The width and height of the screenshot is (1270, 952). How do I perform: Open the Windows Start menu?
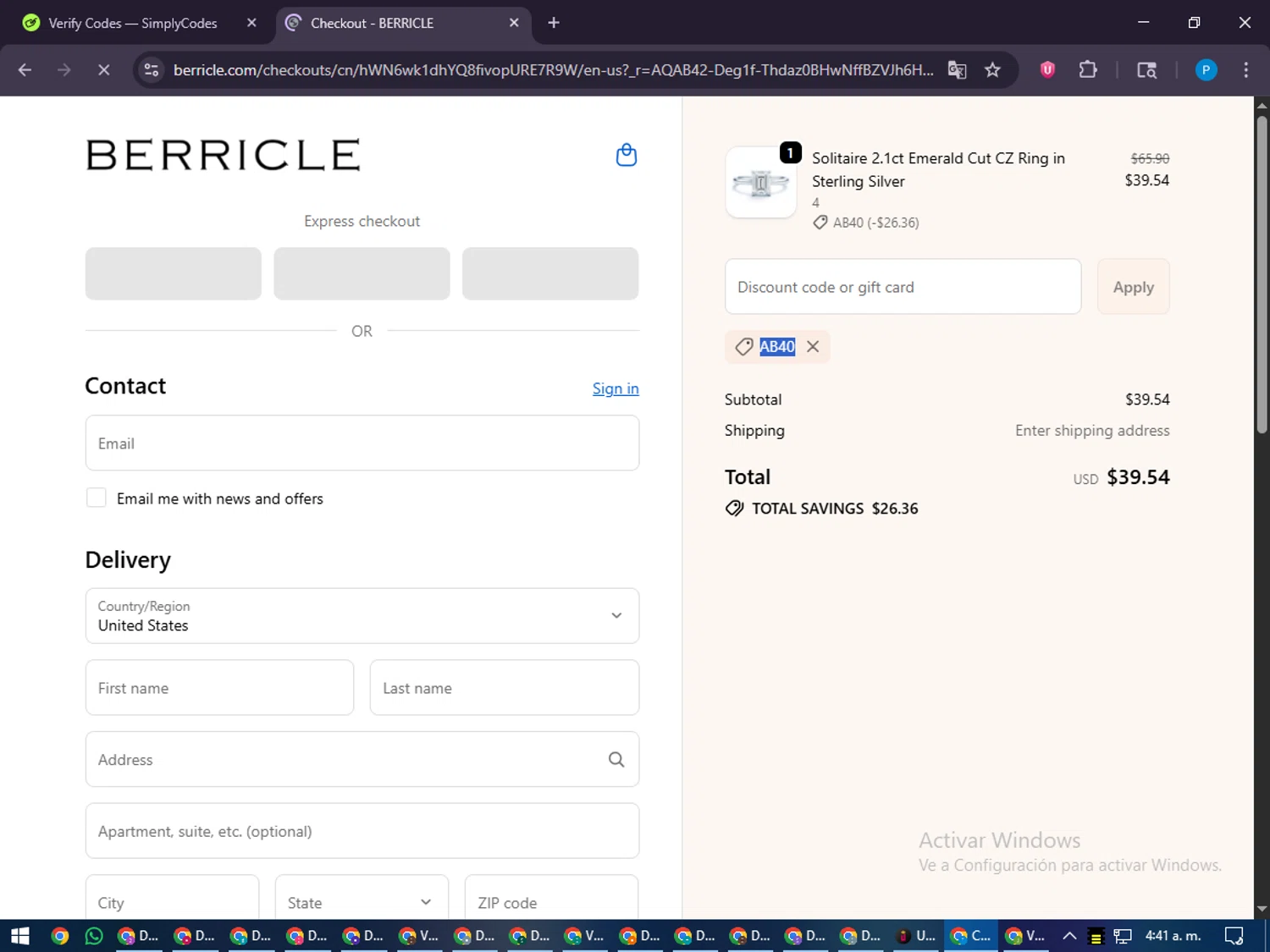point(20,936)
